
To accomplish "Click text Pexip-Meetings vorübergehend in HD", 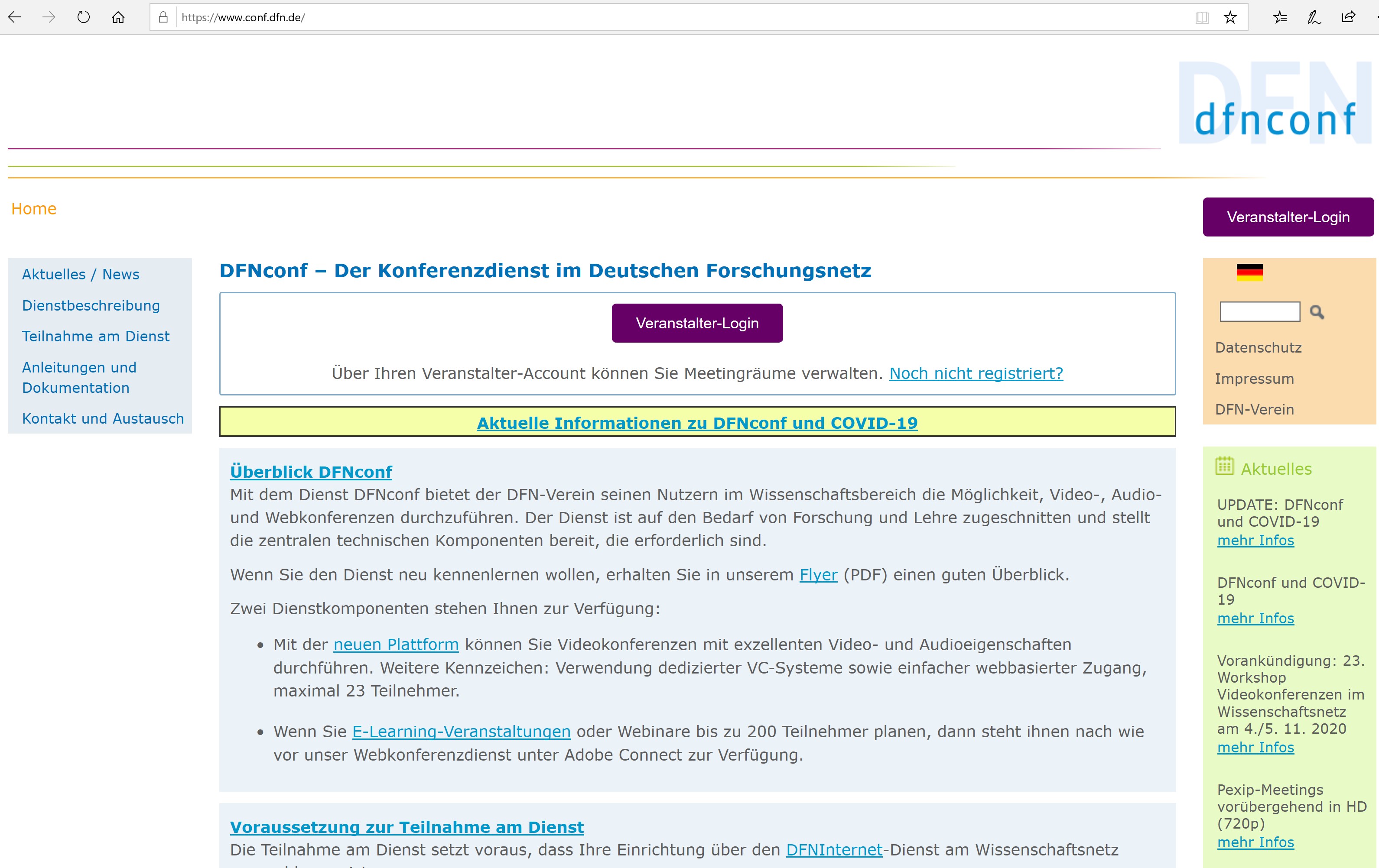I will [1292, 807].
